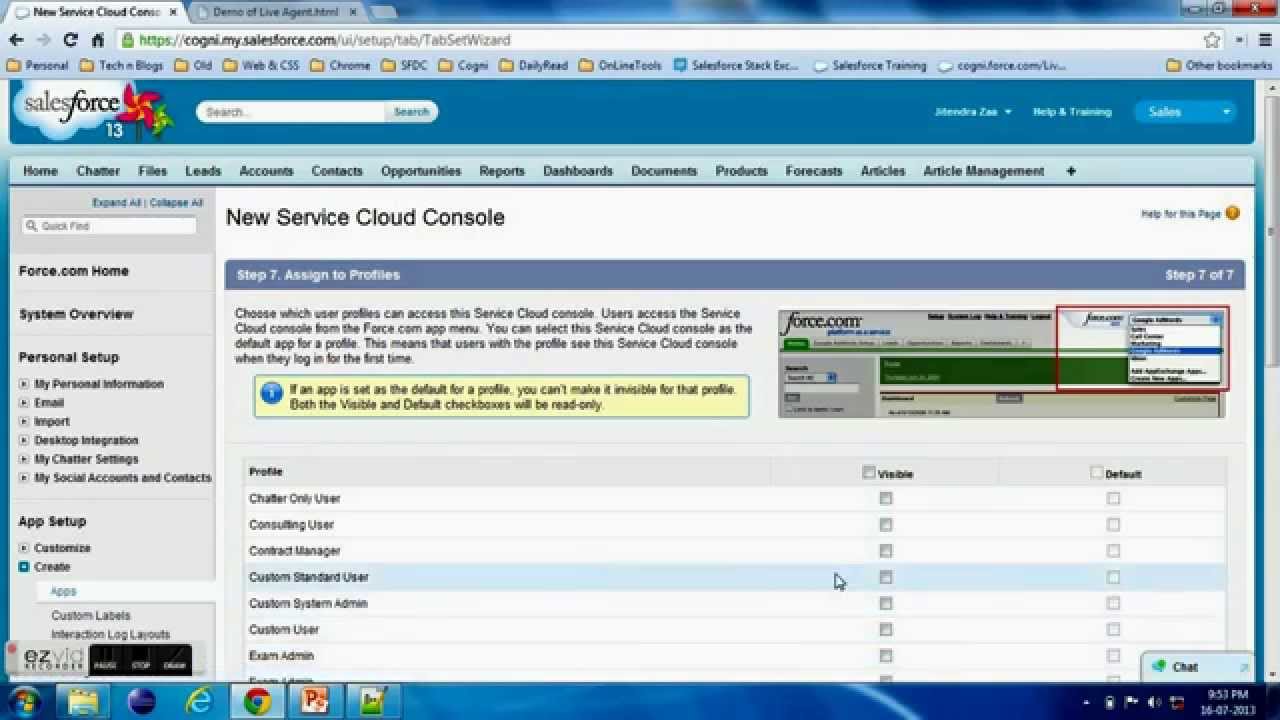Tick the Visible header checkbox

869,473
